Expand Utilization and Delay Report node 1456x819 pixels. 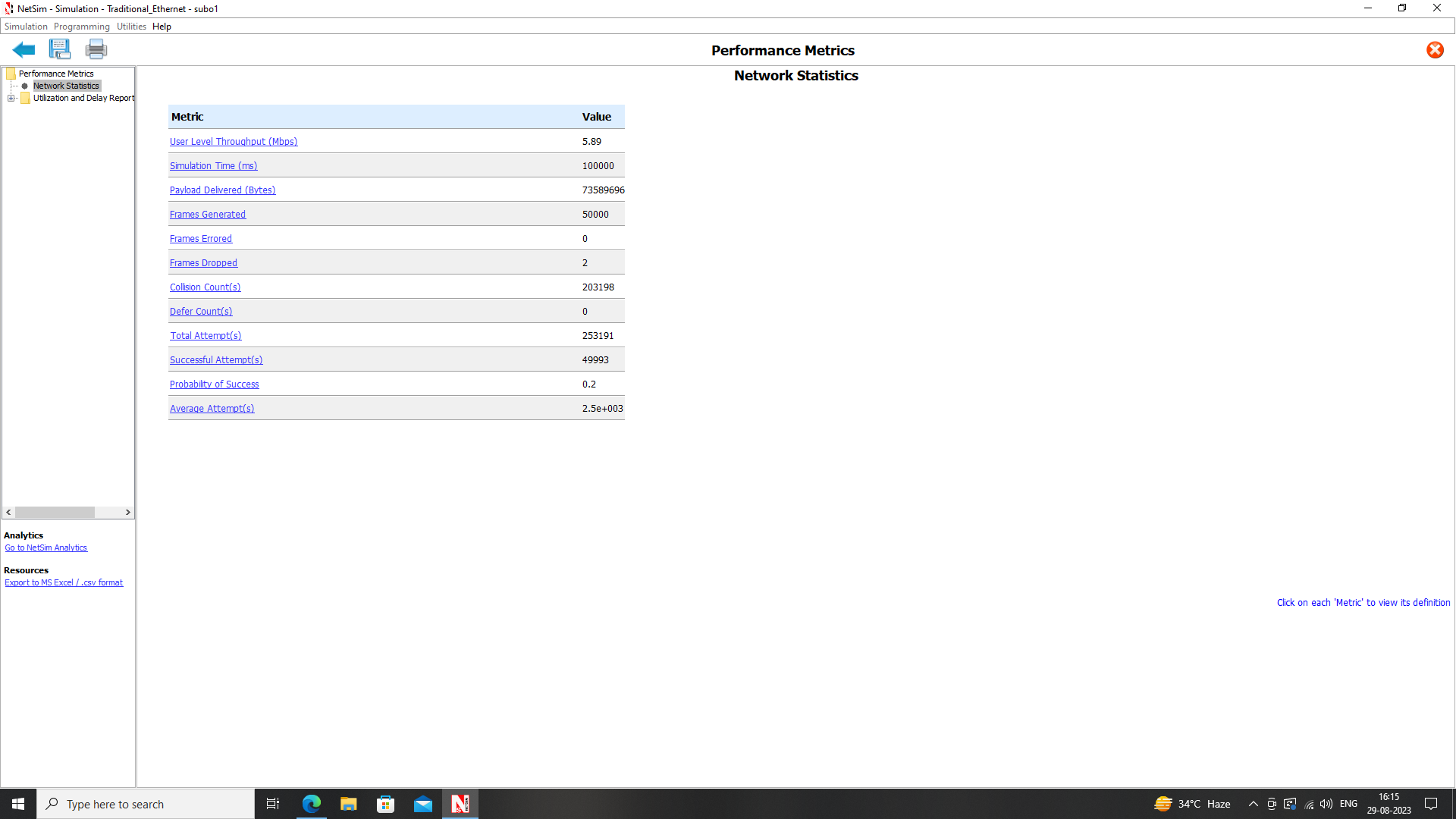11,98
